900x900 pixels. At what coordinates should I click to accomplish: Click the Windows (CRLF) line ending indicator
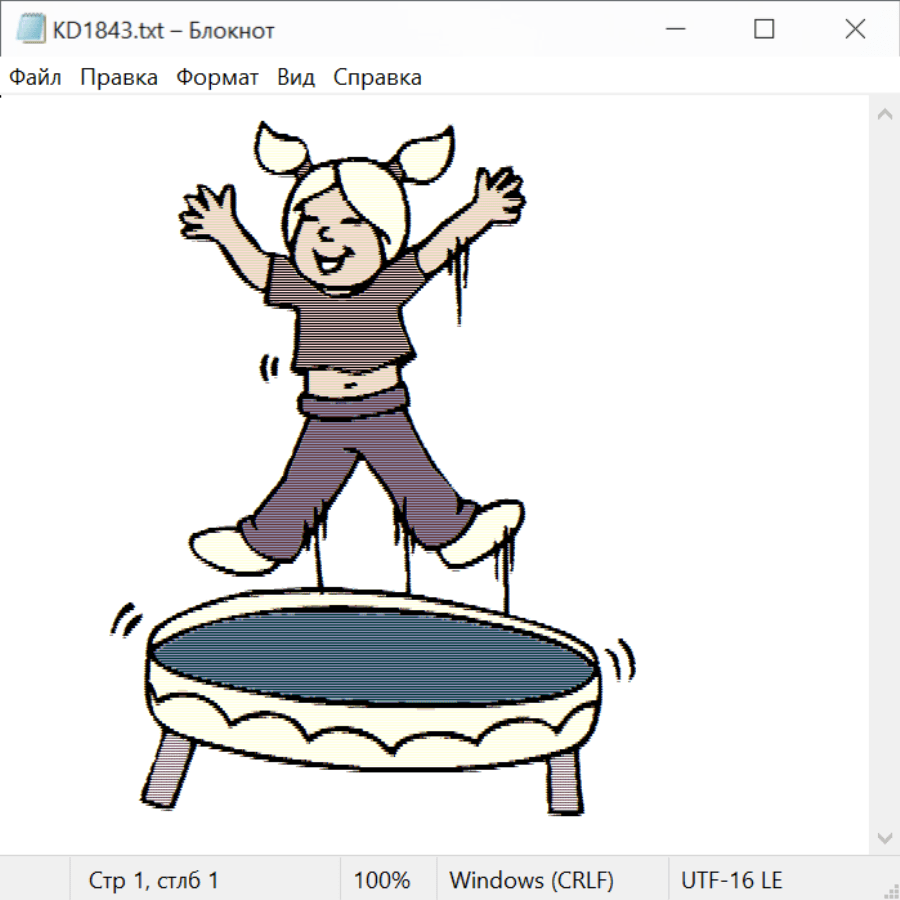pos(531,881)
